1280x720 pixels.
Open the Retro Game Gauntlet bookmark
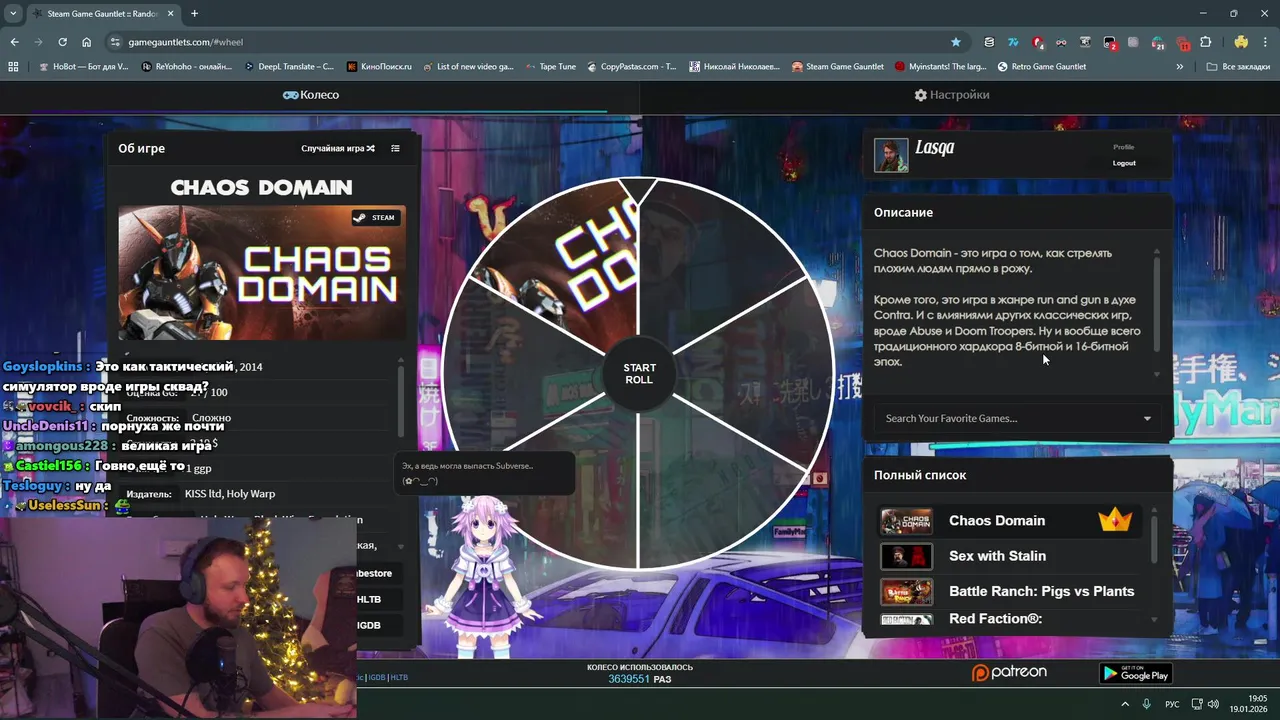pos(1042,67)
